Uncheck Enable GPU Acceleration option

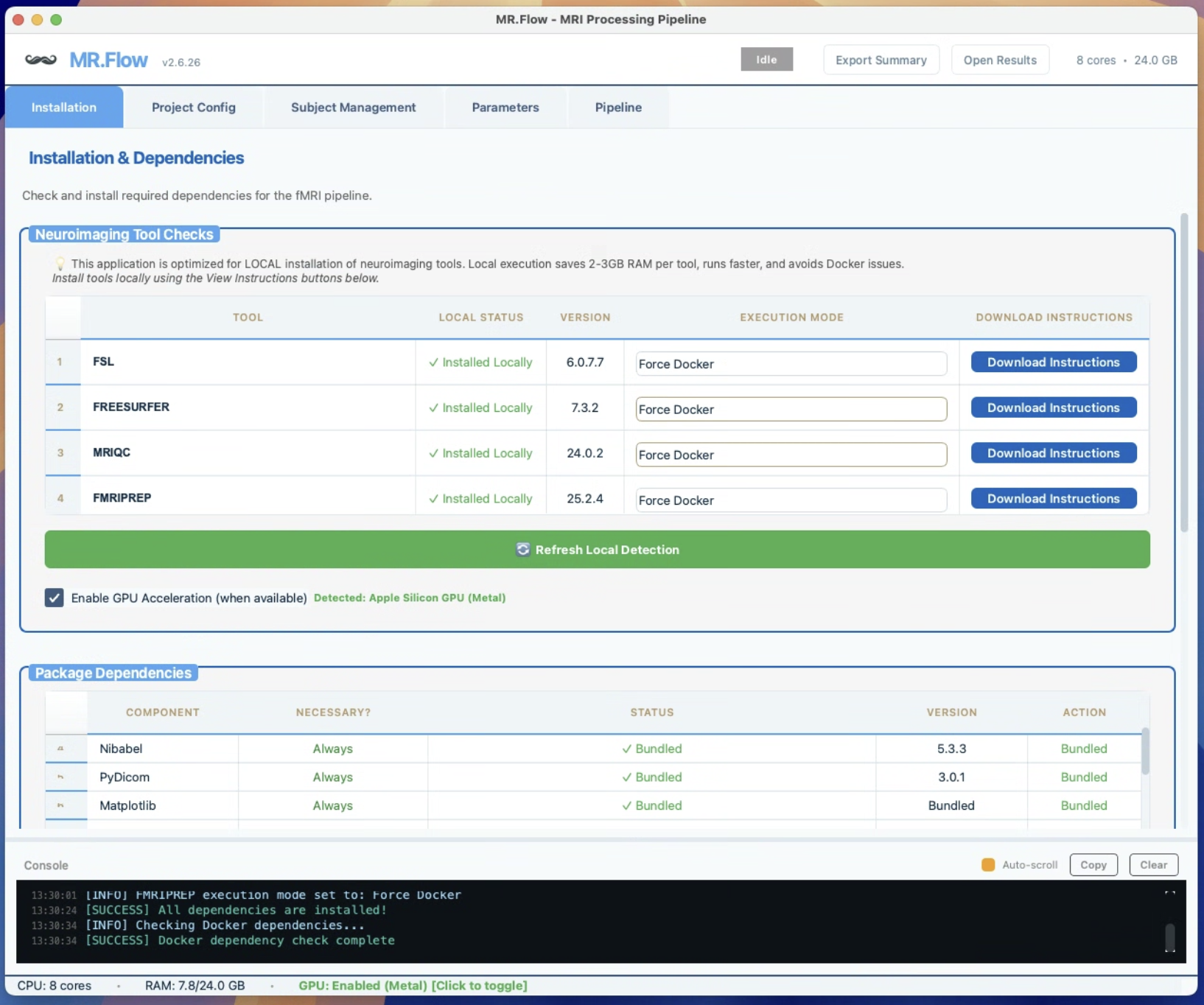pyautogui.click(x=54, y=598)
